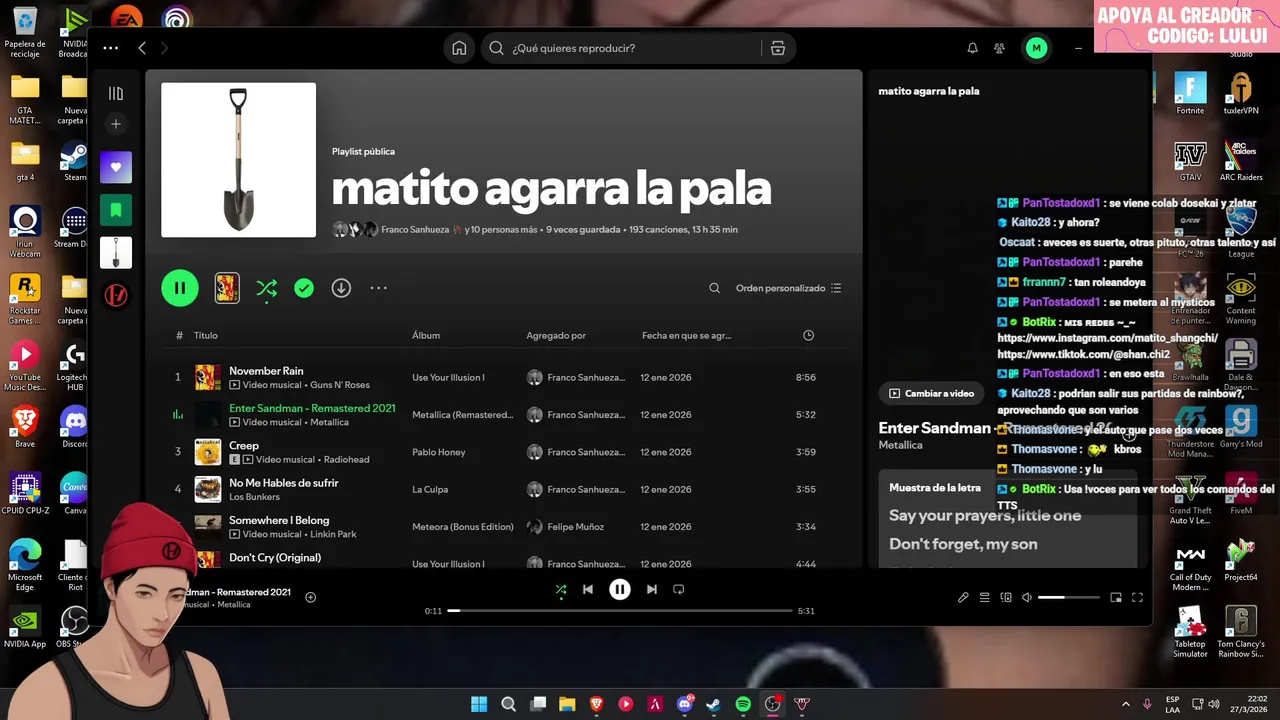Mute volume speaker icon
The height and width of the screenshot is (720, 1280).
[1027, 597]
